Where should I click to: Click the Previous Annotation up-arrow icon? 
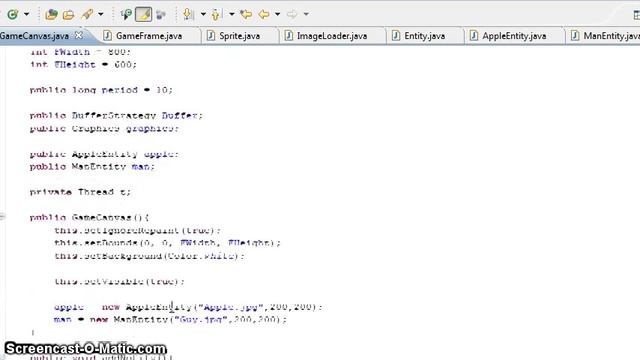(216, 14)
